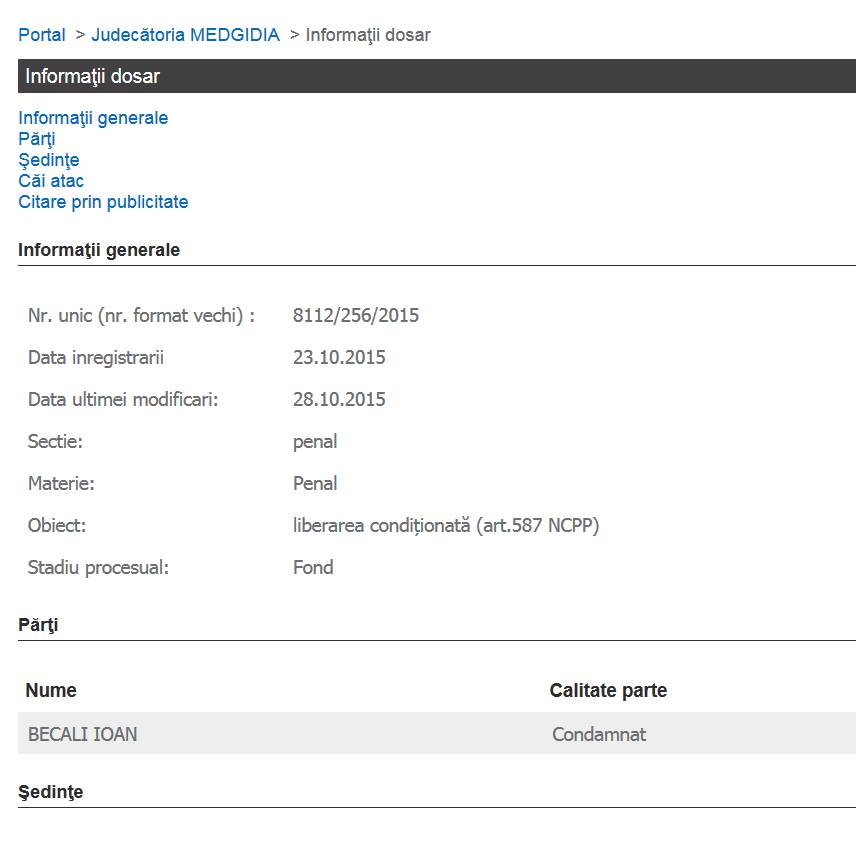Jump to Informaţii generale via blue link
The image size is (856, 850).
[x=93, y=118]
